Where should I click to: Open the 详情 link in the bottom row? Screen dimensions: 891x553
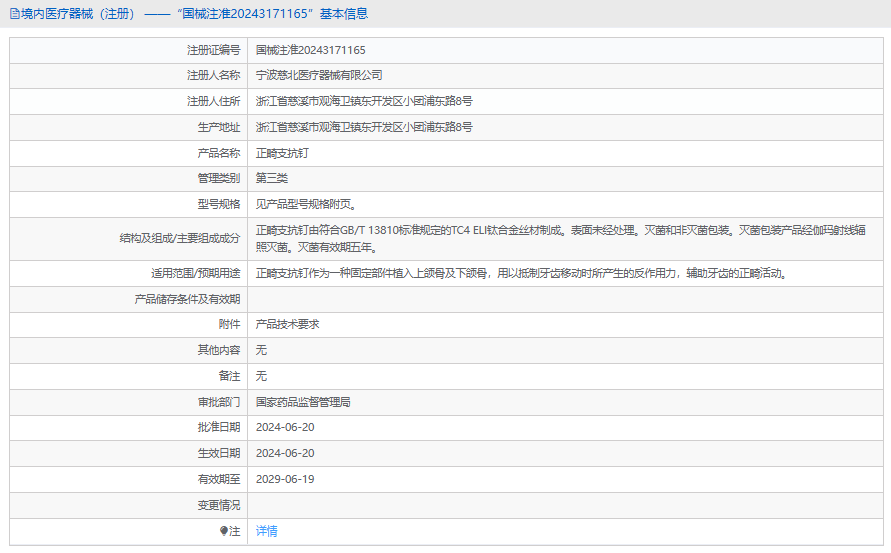(267, 531)
